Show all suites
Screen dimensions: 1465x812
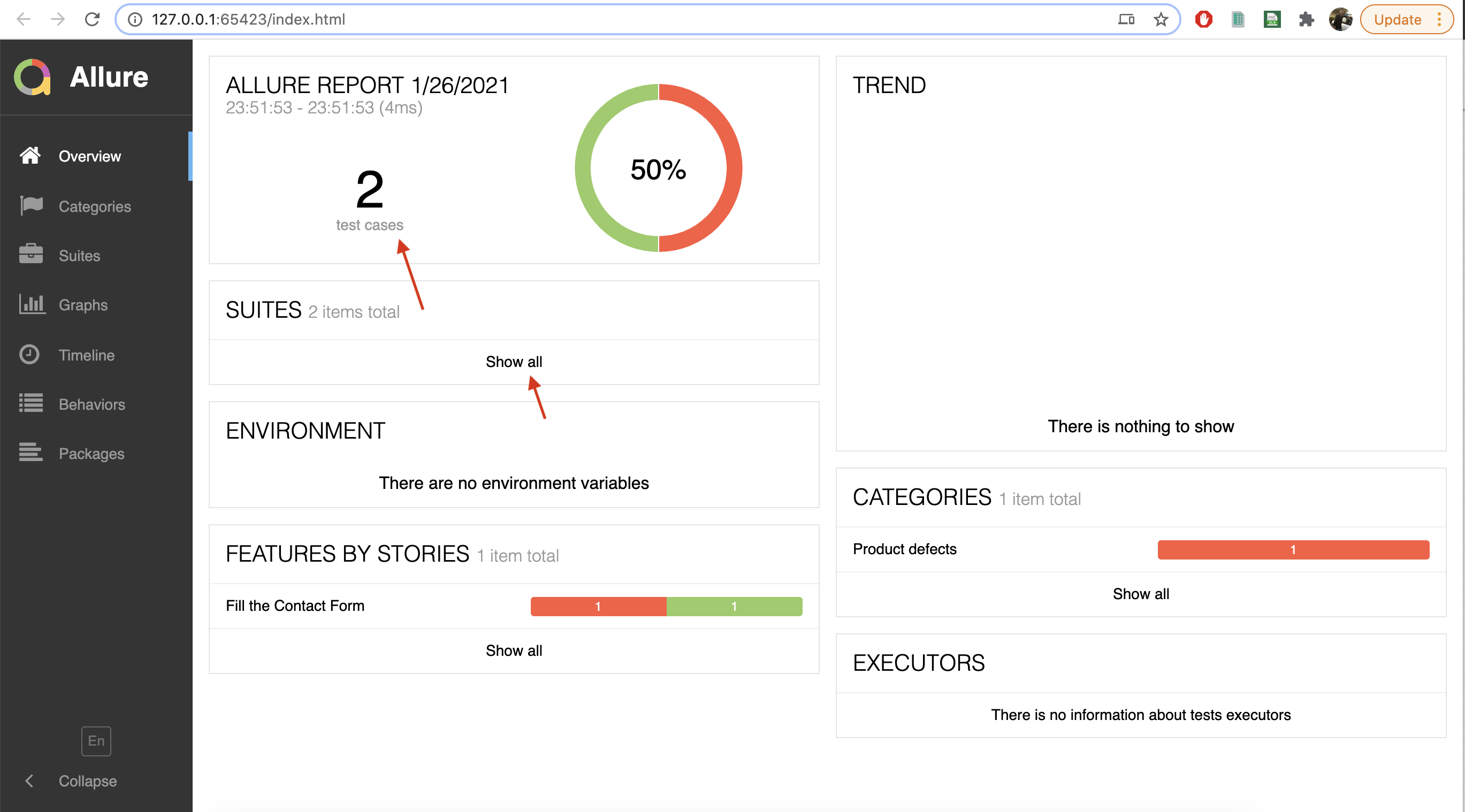click(514, 361)
